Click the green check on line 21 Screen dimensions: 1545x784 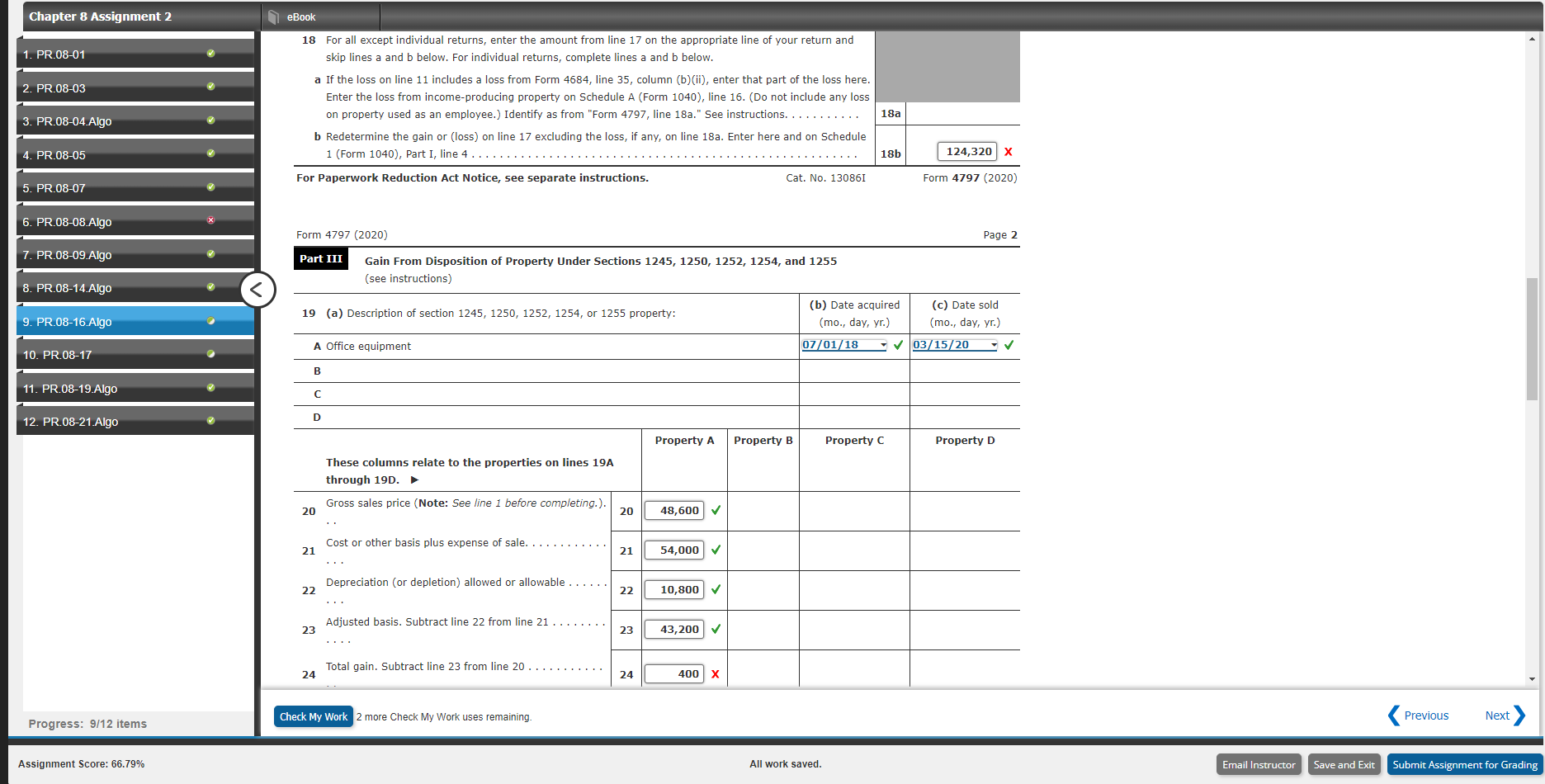[716, 550]
